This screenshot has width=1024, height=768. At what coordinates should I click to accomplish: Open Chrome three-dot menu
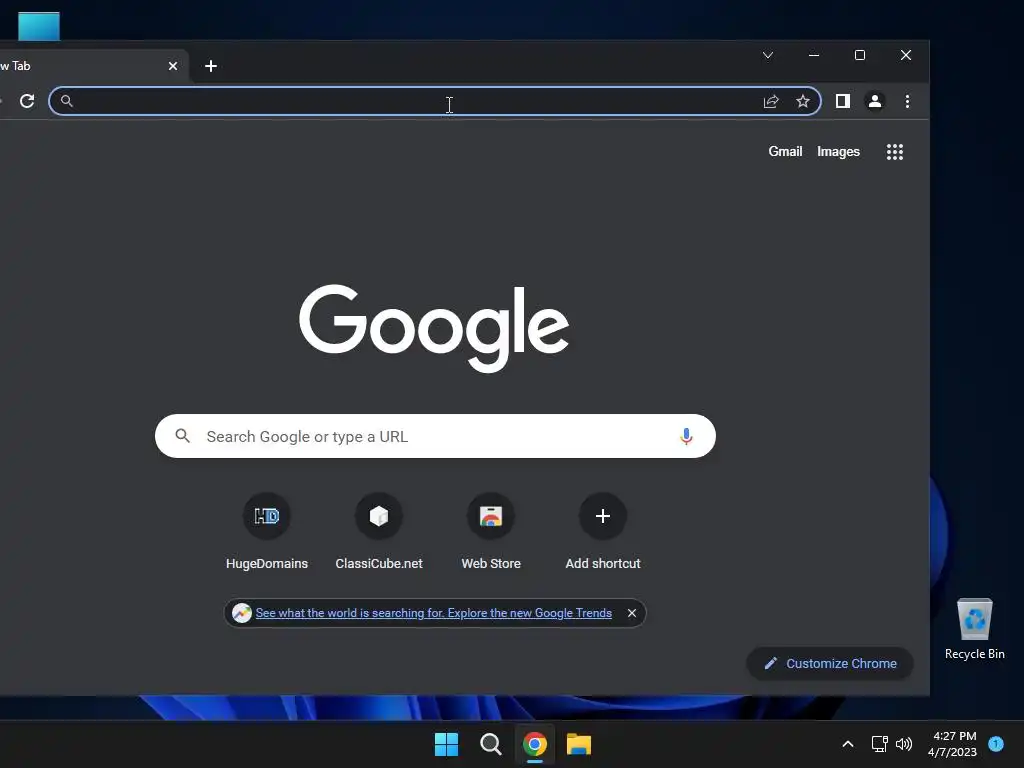(x=907, y=101)
